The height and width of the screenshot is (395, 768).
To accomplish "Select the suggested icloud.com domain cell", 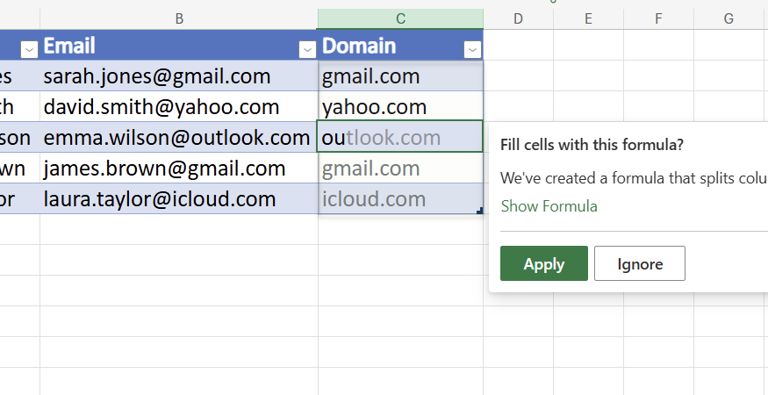I will pos(401,198).
